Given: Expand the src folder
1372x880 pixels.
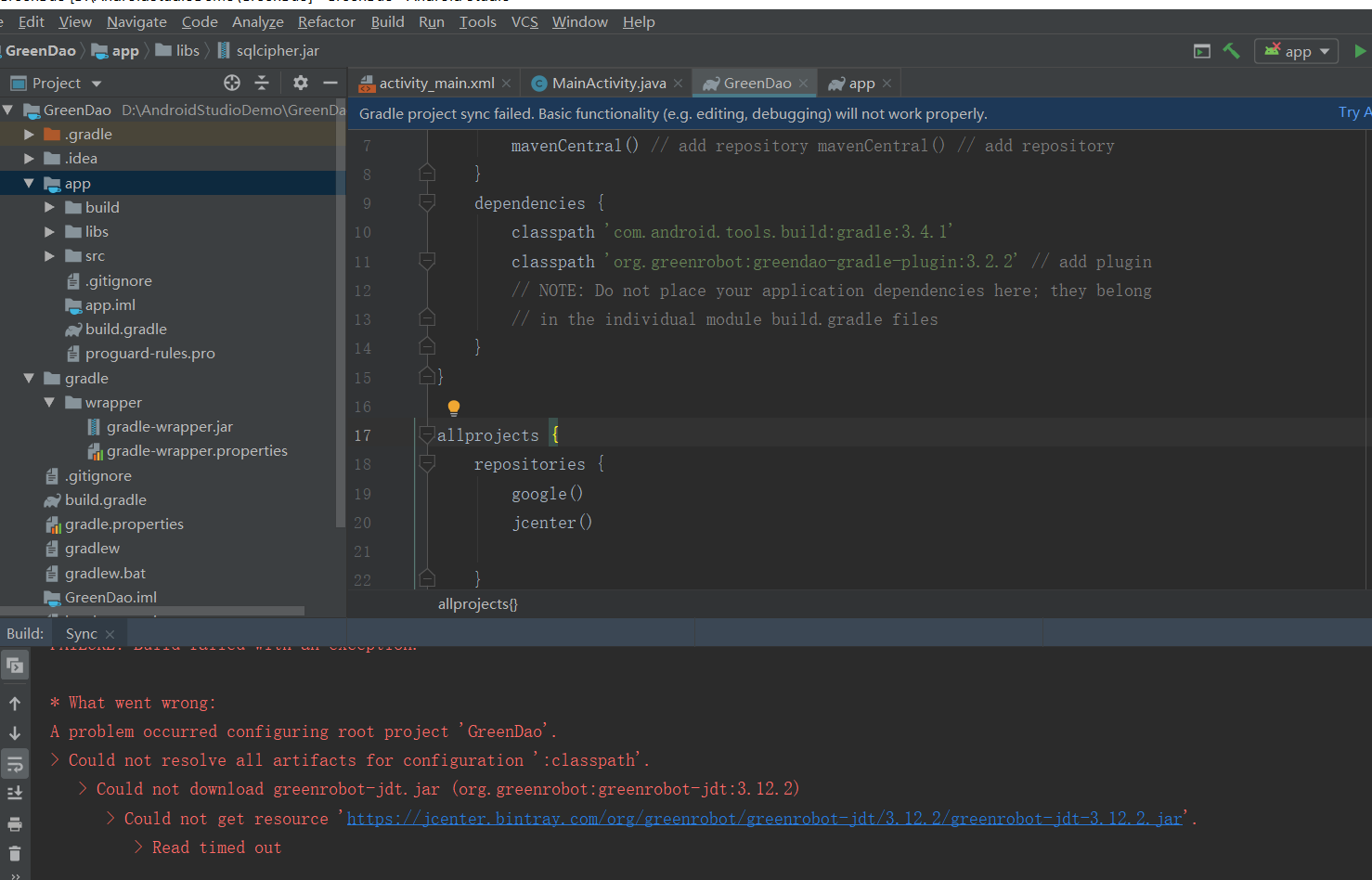Looking at the screenshot, I should pos(49,256).
